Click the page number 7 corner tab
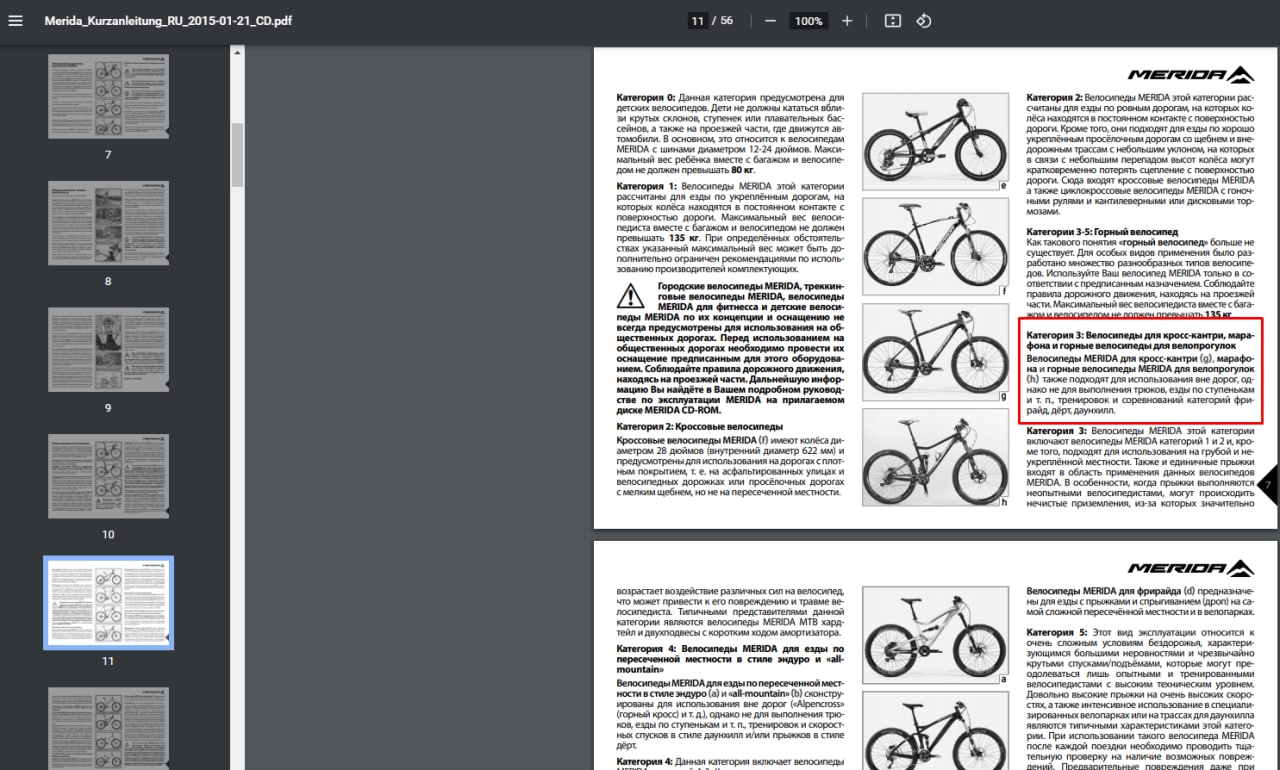The width and height of the screenshot is (1280, 770). click(1268, 484)
